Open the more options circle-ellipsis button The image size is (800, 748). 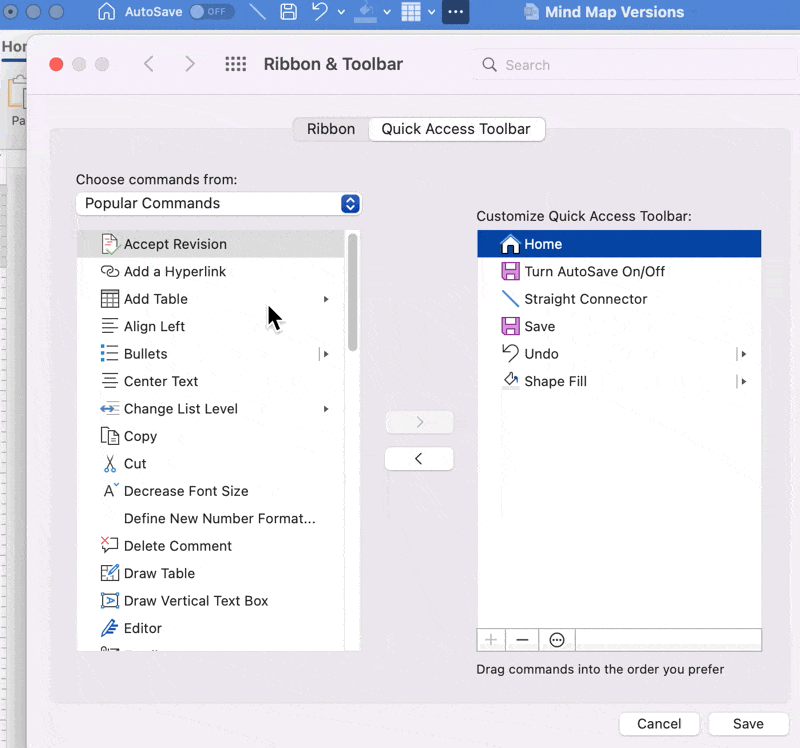pyautogui.click(x=557, y=640)
